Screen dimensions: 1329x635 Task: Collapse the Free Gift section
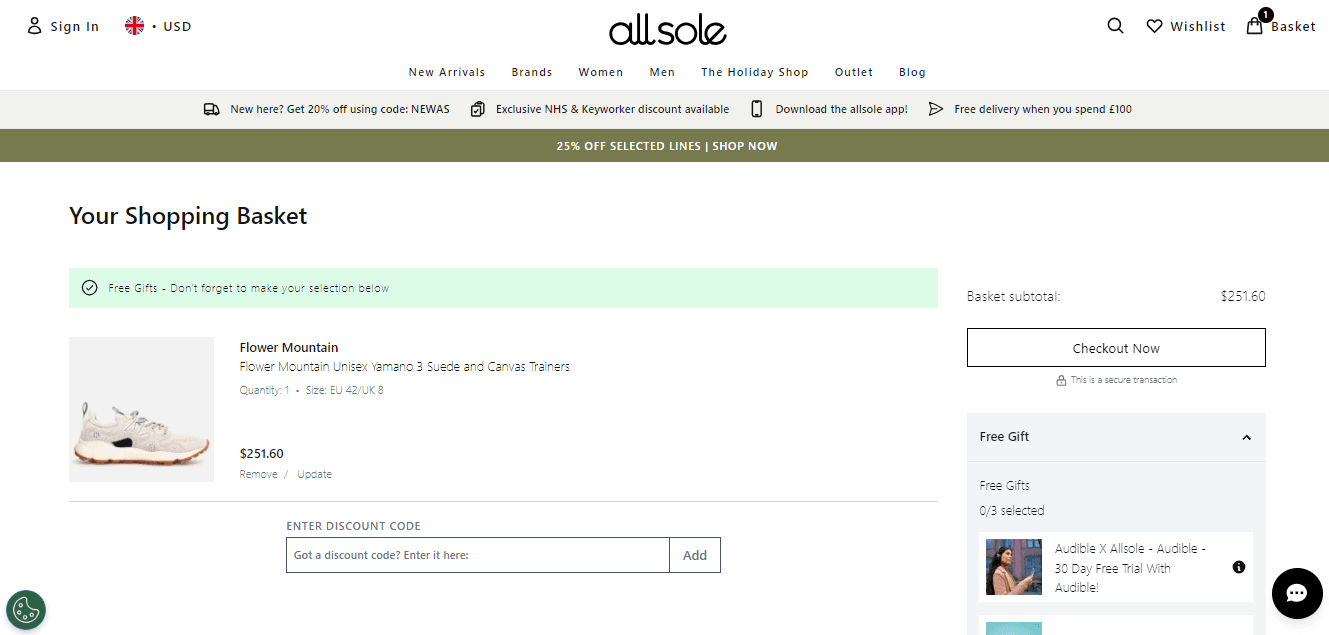point(1246,437)
